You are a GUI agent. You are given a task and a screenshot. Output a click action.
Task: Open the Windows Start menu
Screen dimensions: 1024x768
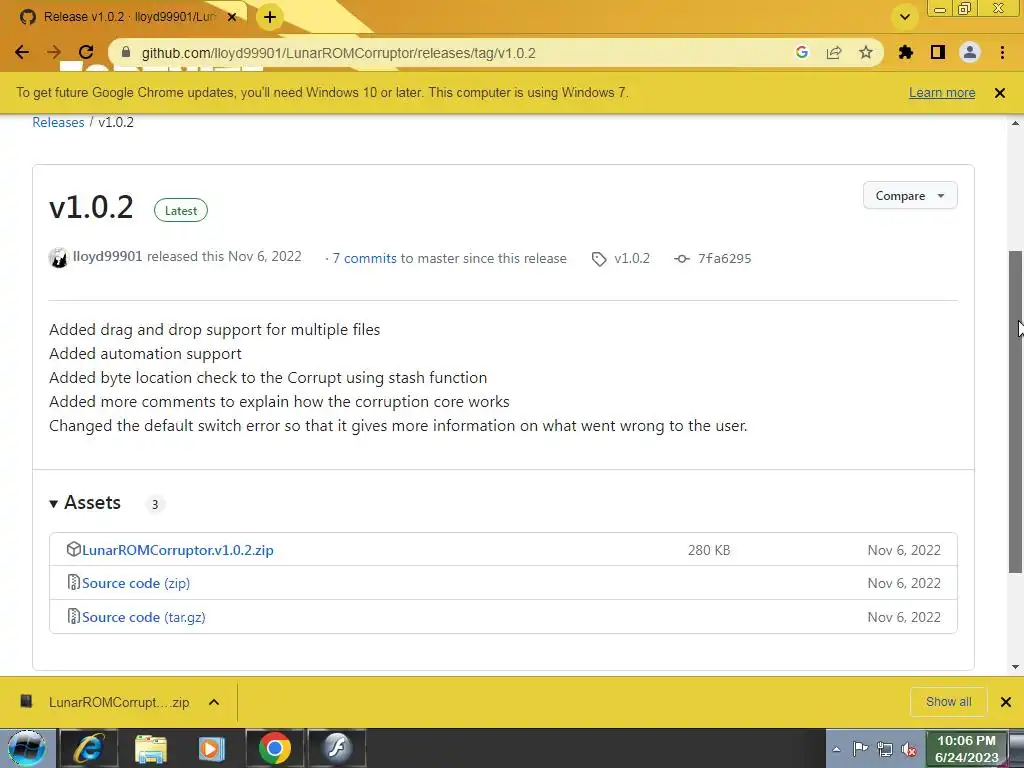[x=27, y=748]
